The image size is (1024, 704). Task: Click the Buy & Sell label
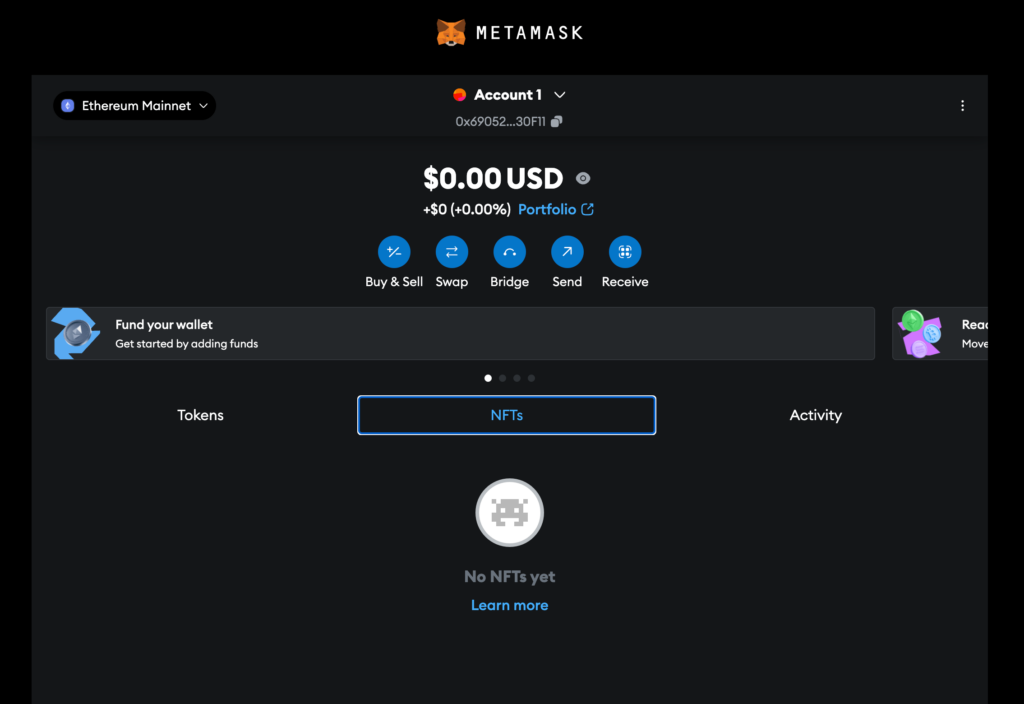coord(394,281)
